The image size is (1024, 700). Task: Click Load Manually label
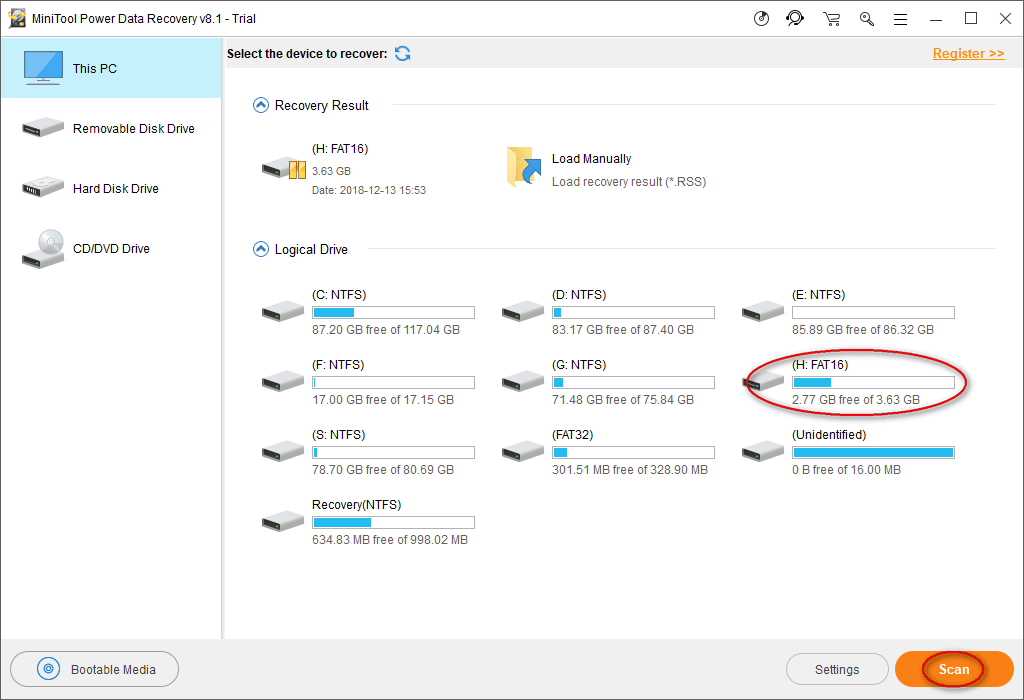(592, 159)
